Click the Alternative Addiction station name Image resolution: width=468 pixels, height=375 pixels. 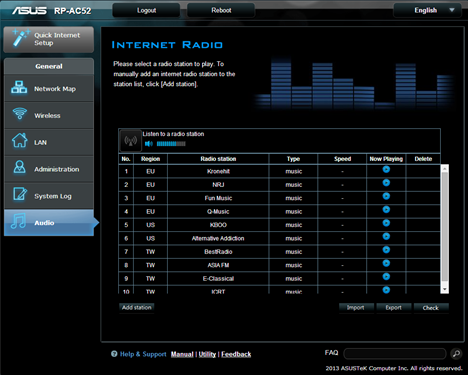218,238
